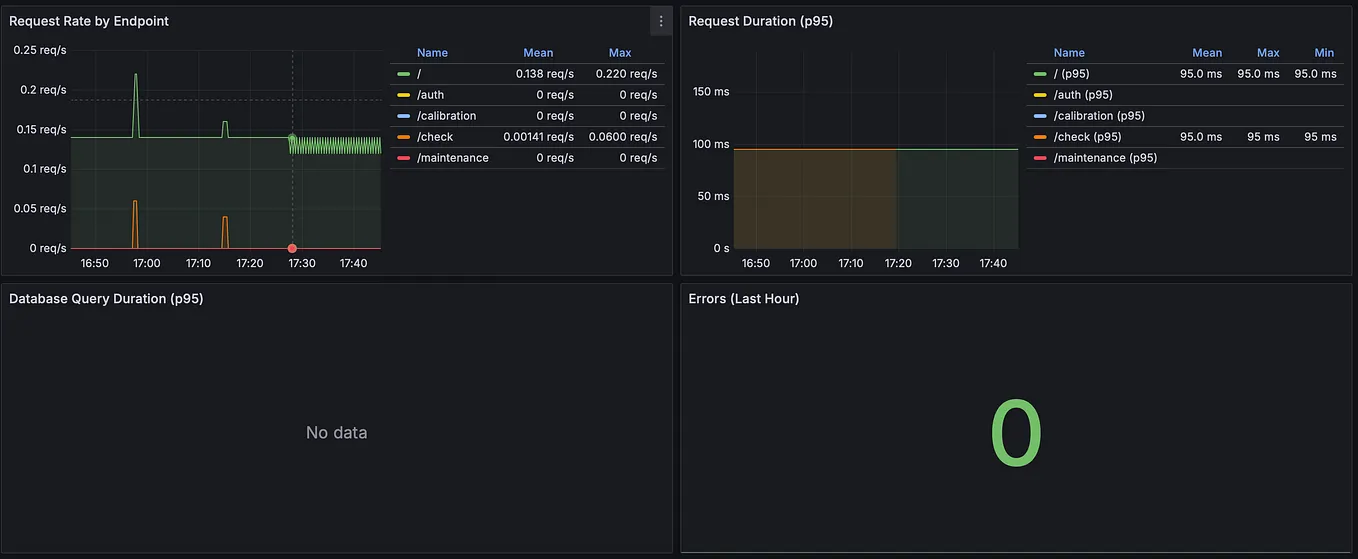Click the red /maintenance series color marker

pos(403,158)
